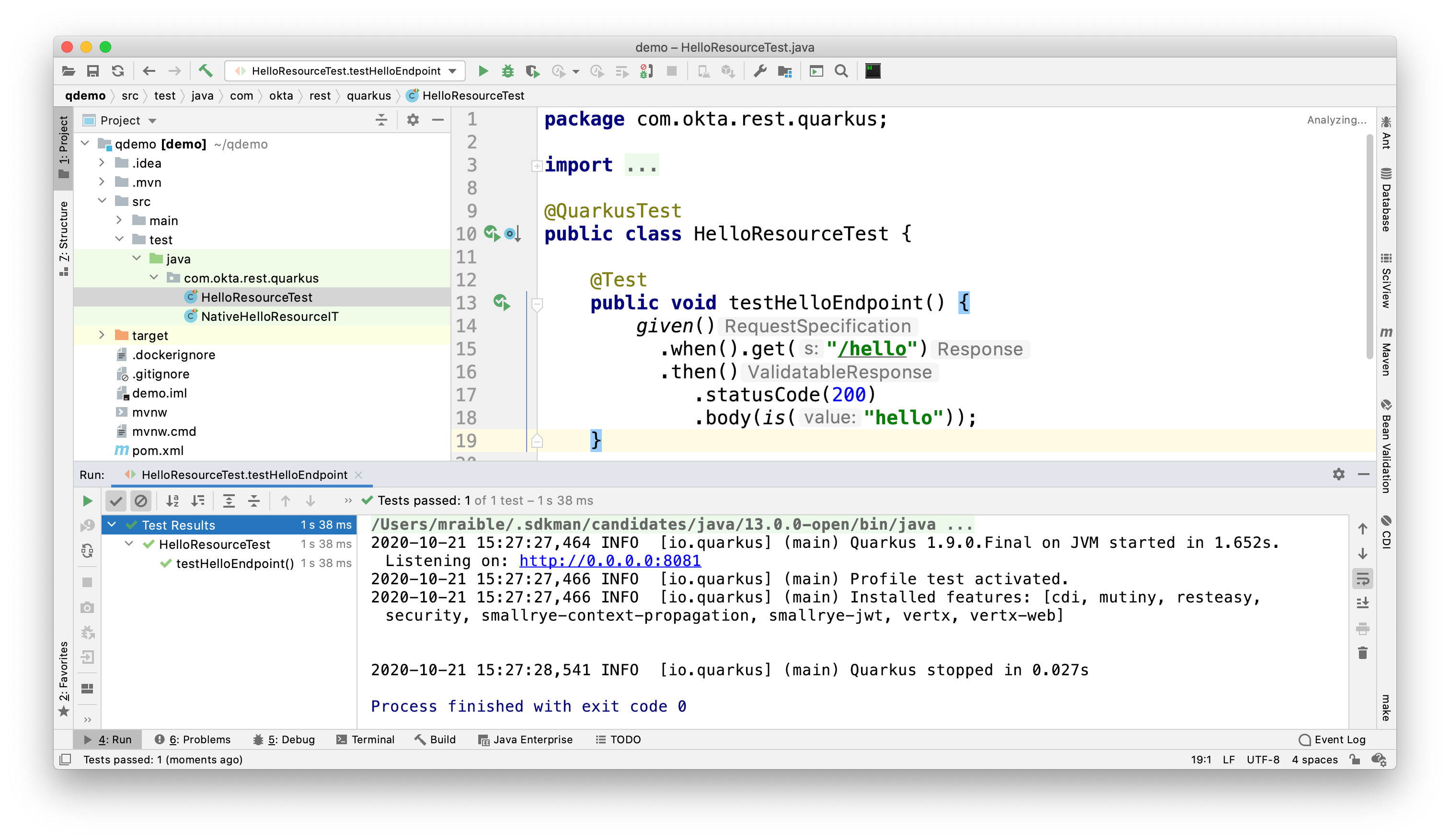
Task: Open project settings wrench icon
Action: pyautogui.click(x=760, y=71)
